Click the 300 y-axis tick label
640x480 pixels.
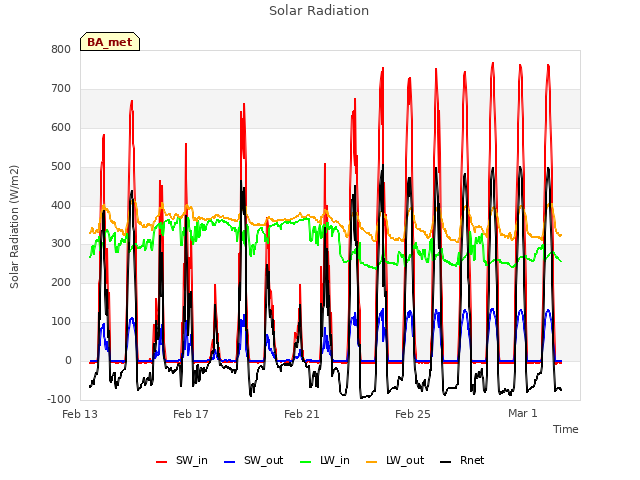click(x=61, y=244)
